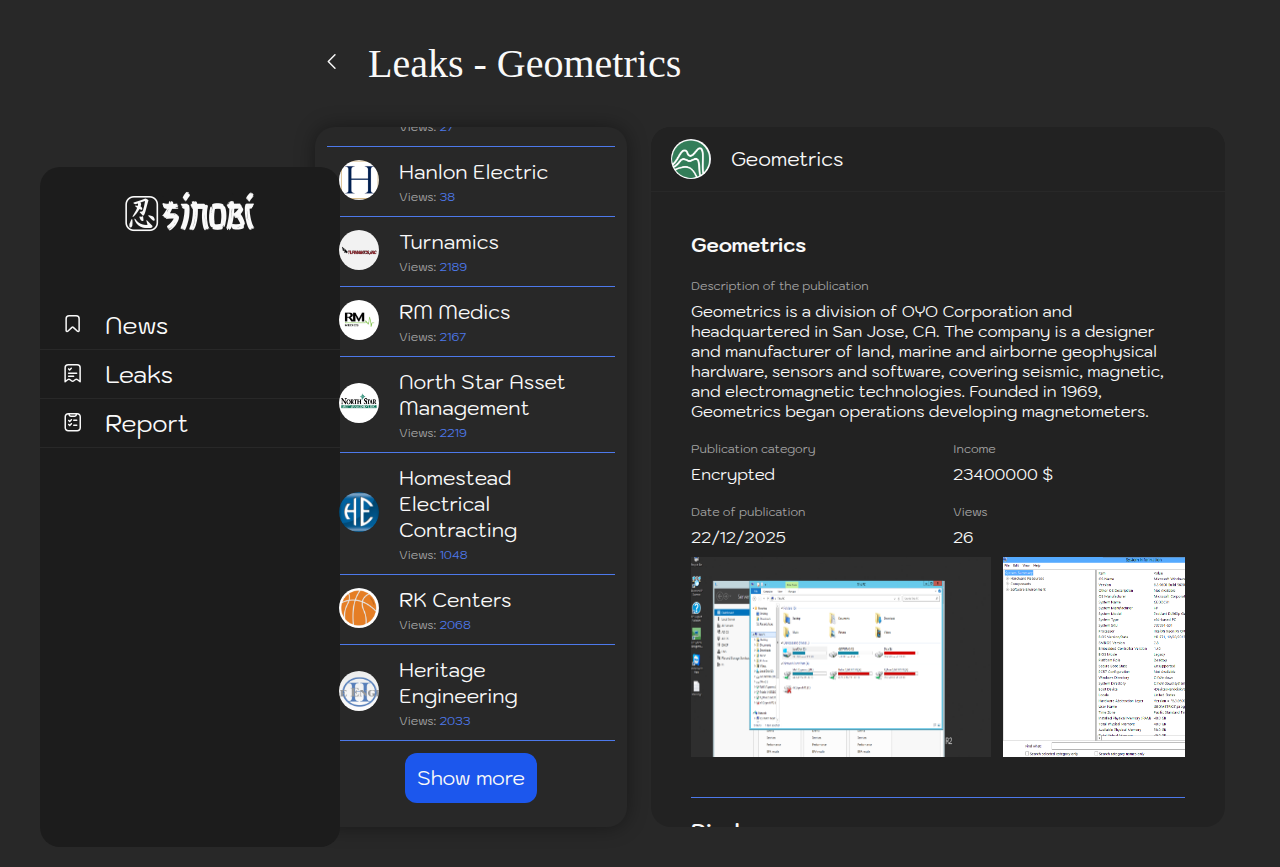Click the basketball logo for RK Centers
Image resolution: width=1280 pixels, height=867 pixels.
[359, 608]
